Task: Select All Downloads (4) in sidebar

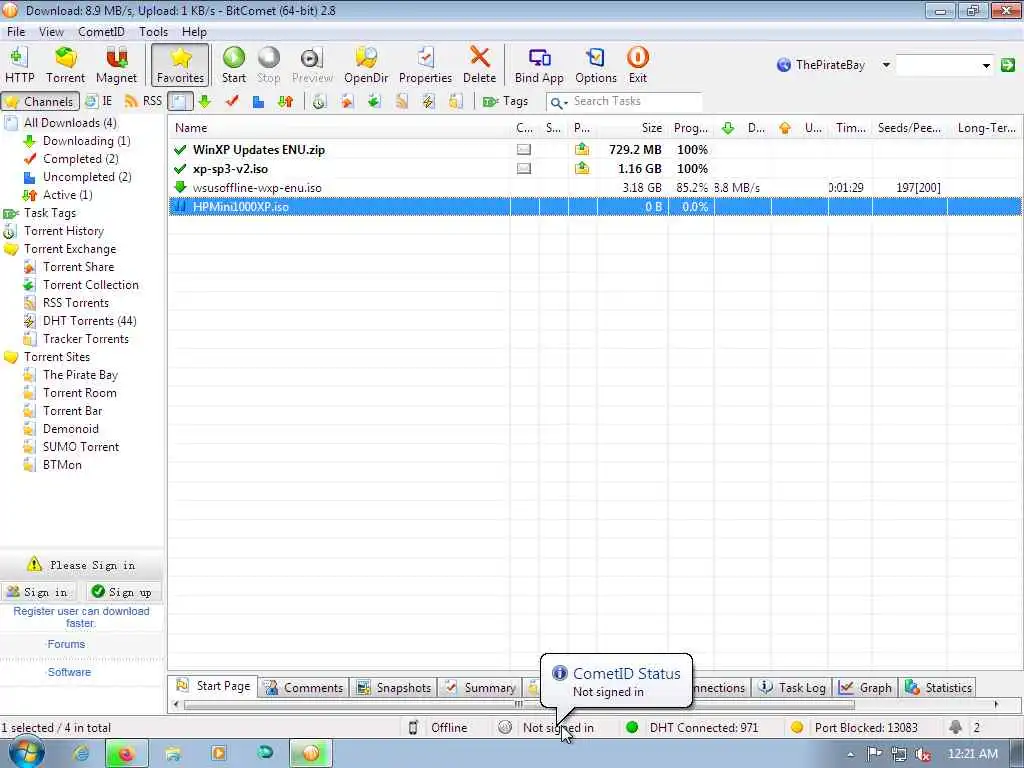Action: tap(70, 123)
